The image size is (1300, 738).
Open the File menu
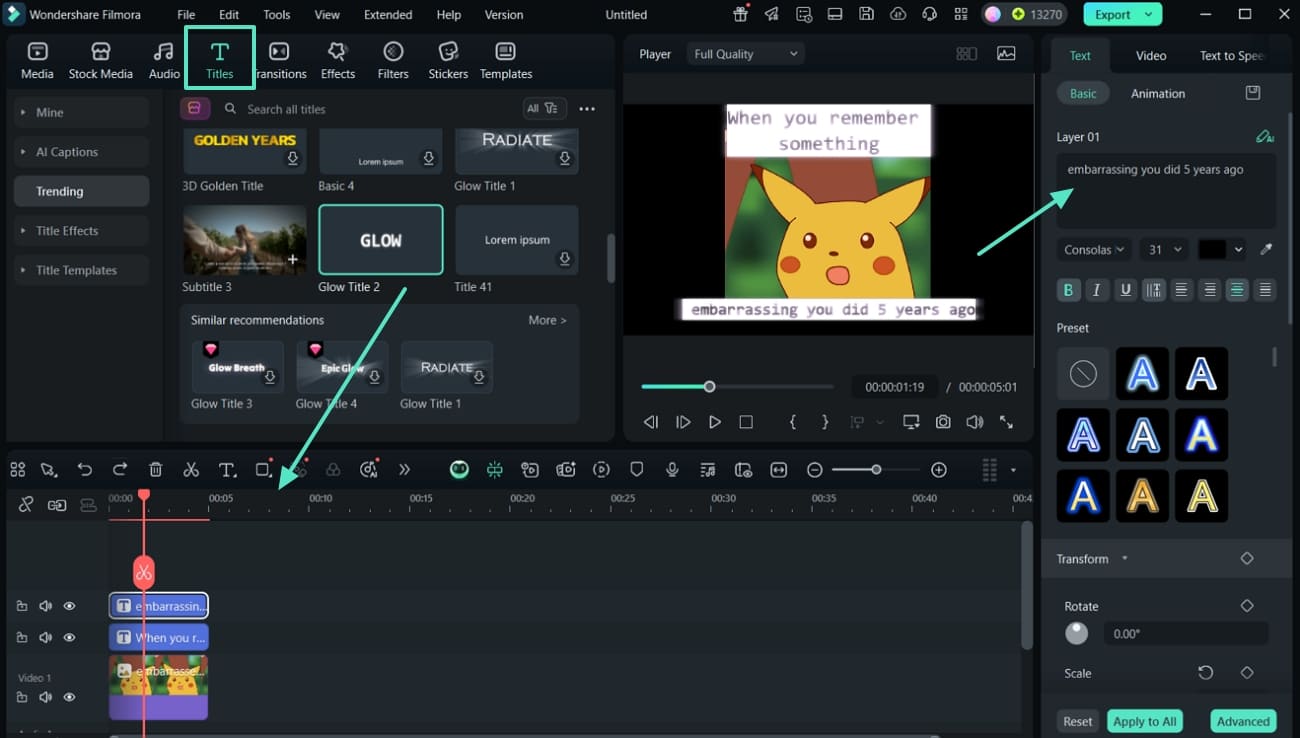[x=186, y=15]
